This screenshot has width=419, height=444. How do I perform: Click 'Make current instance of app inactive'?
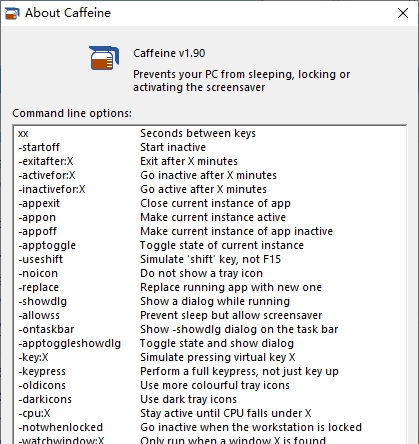[x=236, y=231]
